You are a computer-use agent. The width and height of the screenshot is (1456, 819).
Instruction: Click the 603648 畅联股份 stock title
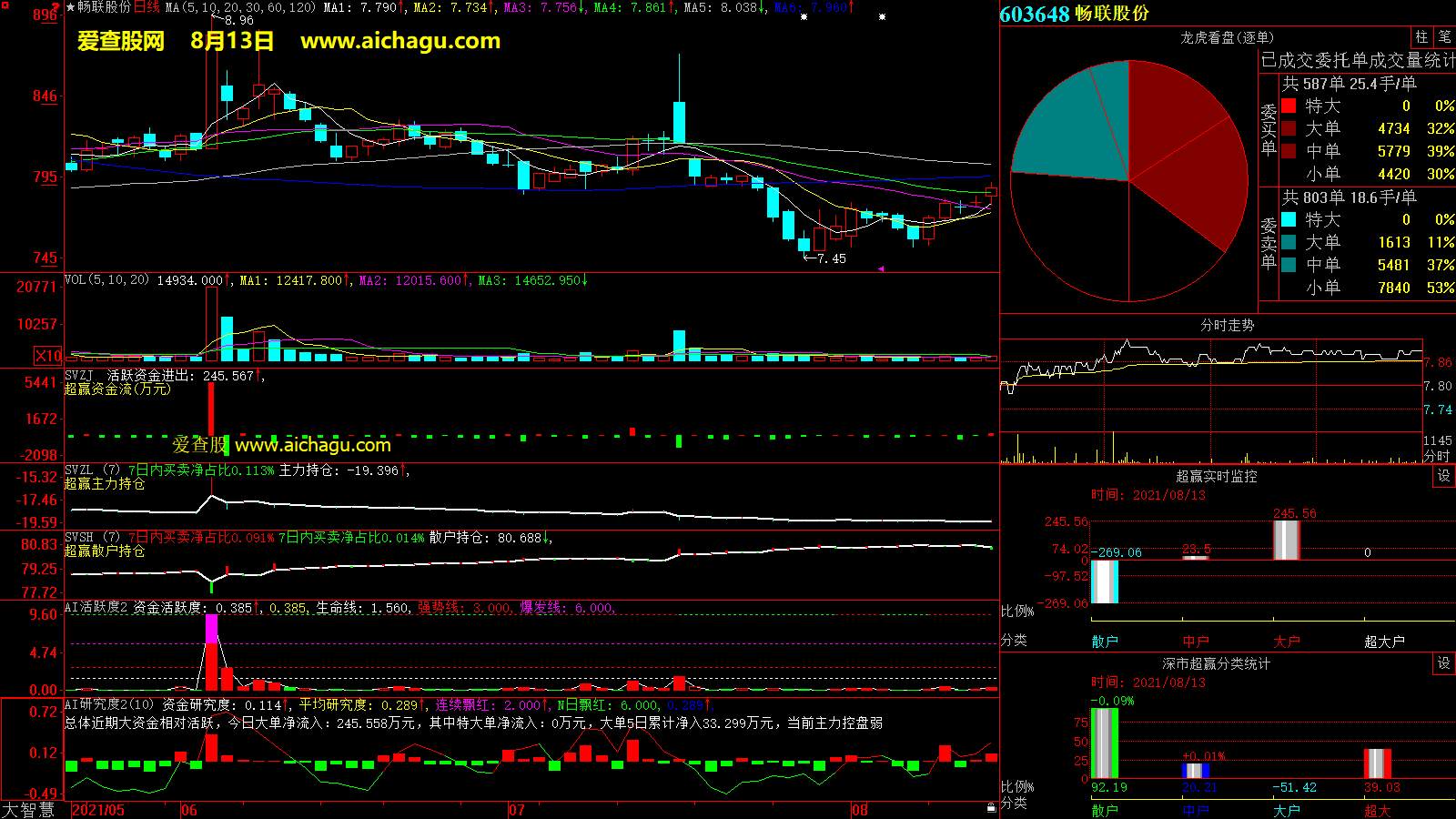click(1074, 14)
